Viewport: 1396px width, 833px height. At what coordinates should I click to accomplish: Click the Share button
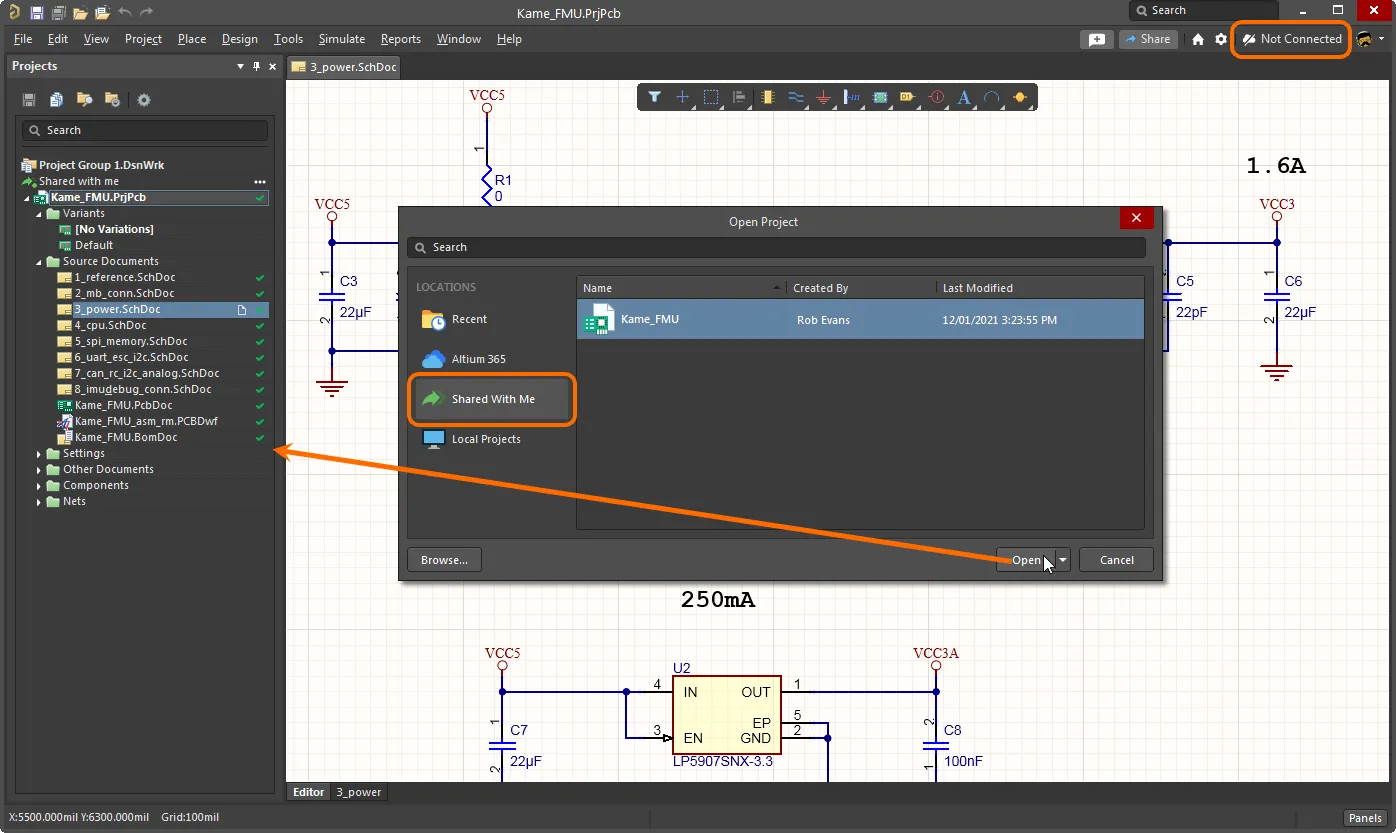tap(1147, 39)
